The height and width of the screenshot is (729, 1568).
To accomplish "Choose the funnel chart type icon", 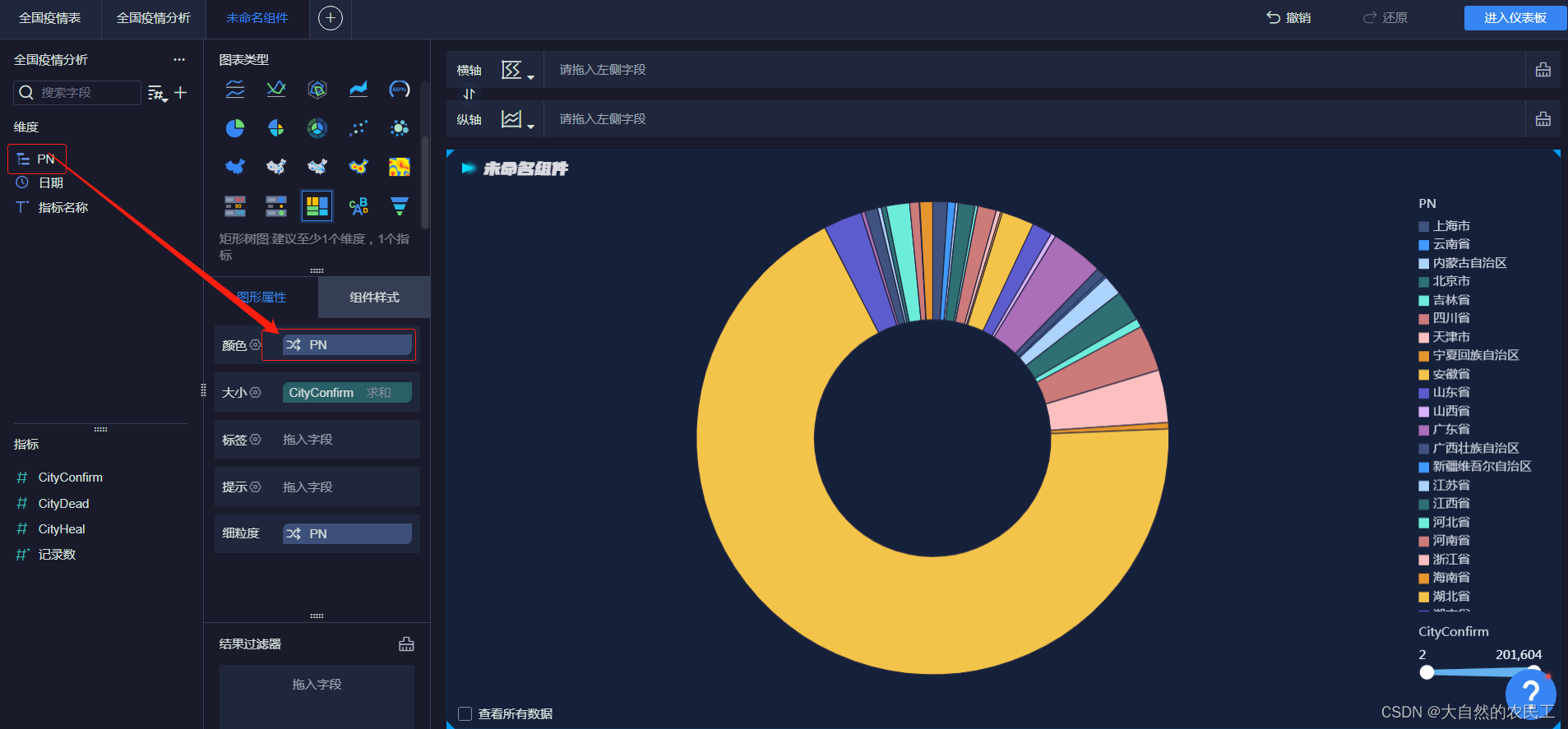I will coord(400,206).
